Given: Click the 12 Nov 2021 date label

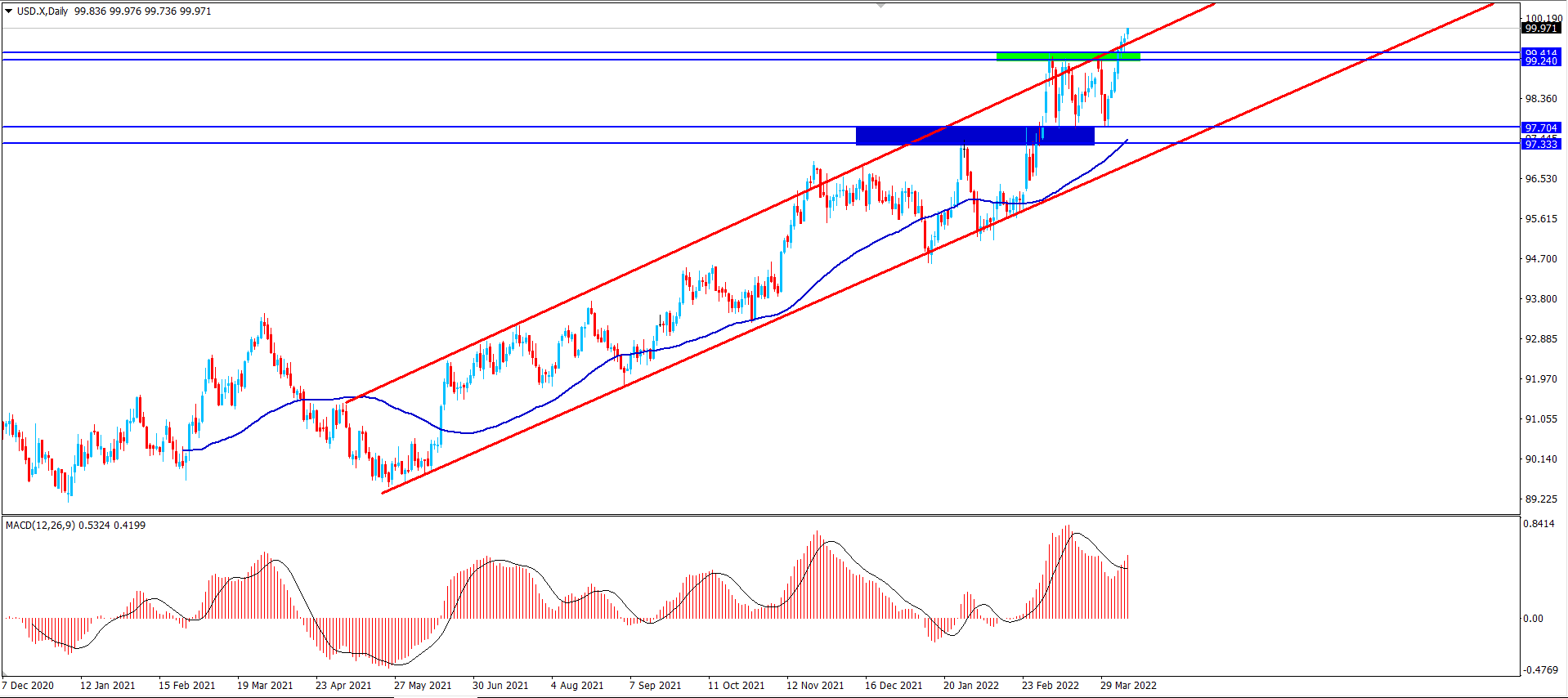Looking at the screenshot, I should tap(815, 686).
